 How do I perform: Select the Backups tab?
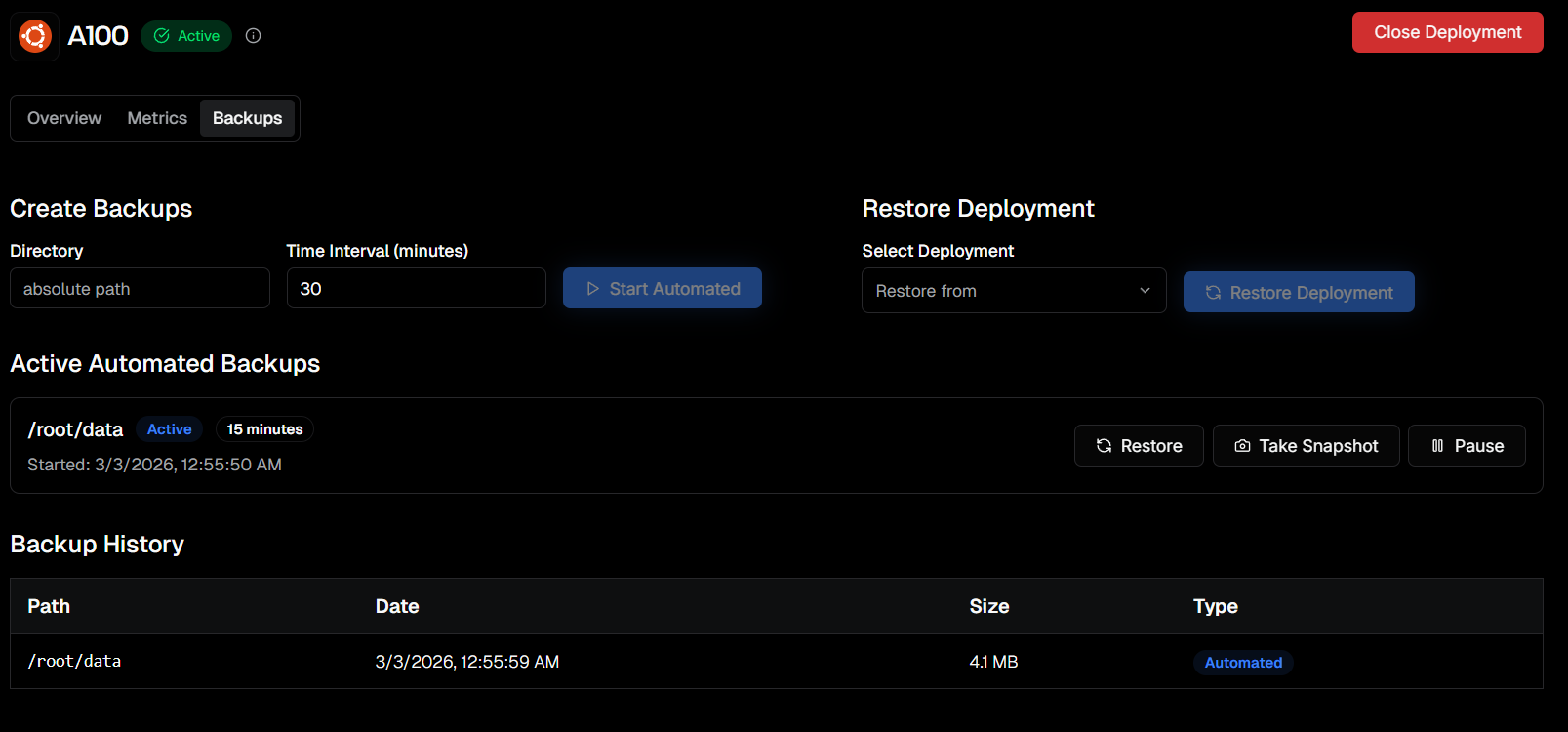[x=247, y=118]
